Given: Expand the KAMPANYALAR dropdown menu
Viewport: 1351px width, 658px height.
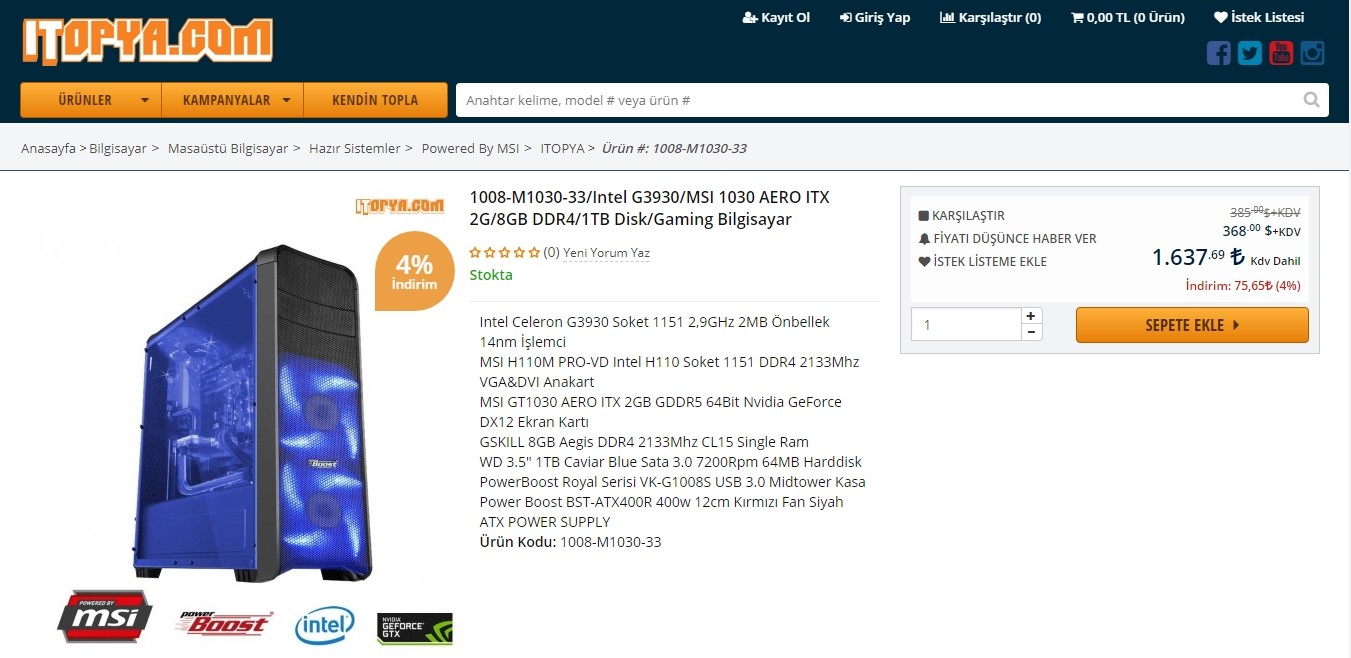Looking at the screenshot, I should coord(232,100).
